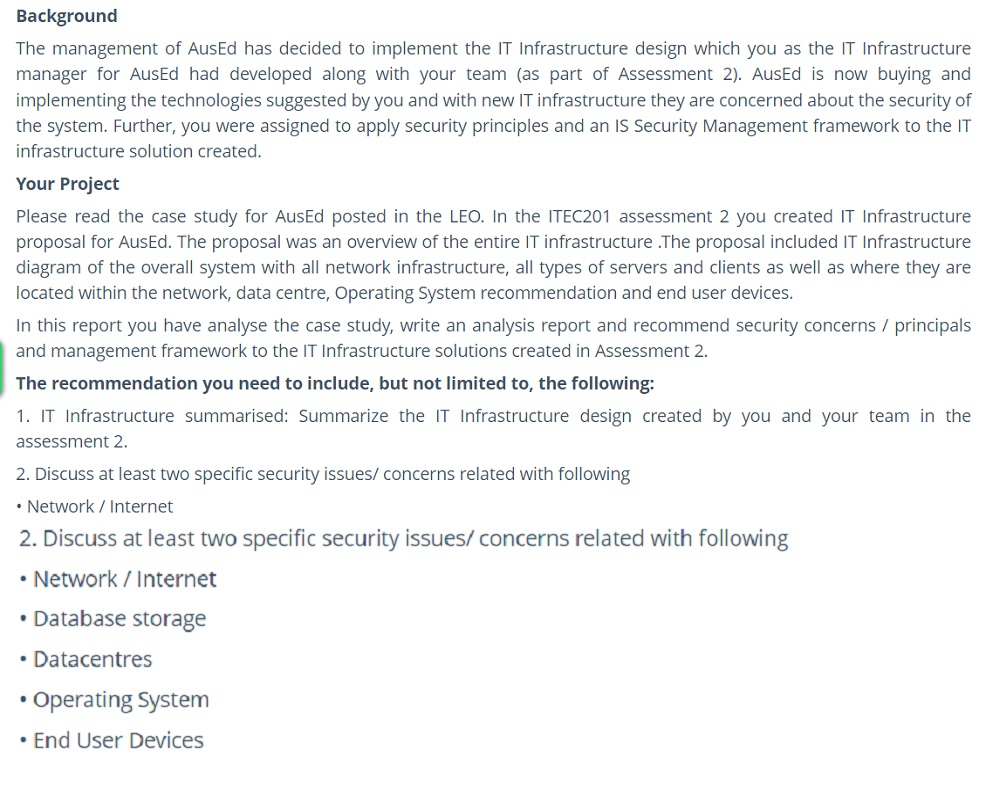Click the bold "Your Project" heading
The height and width of the screenshot is (809, 989).
click(67, 184)
